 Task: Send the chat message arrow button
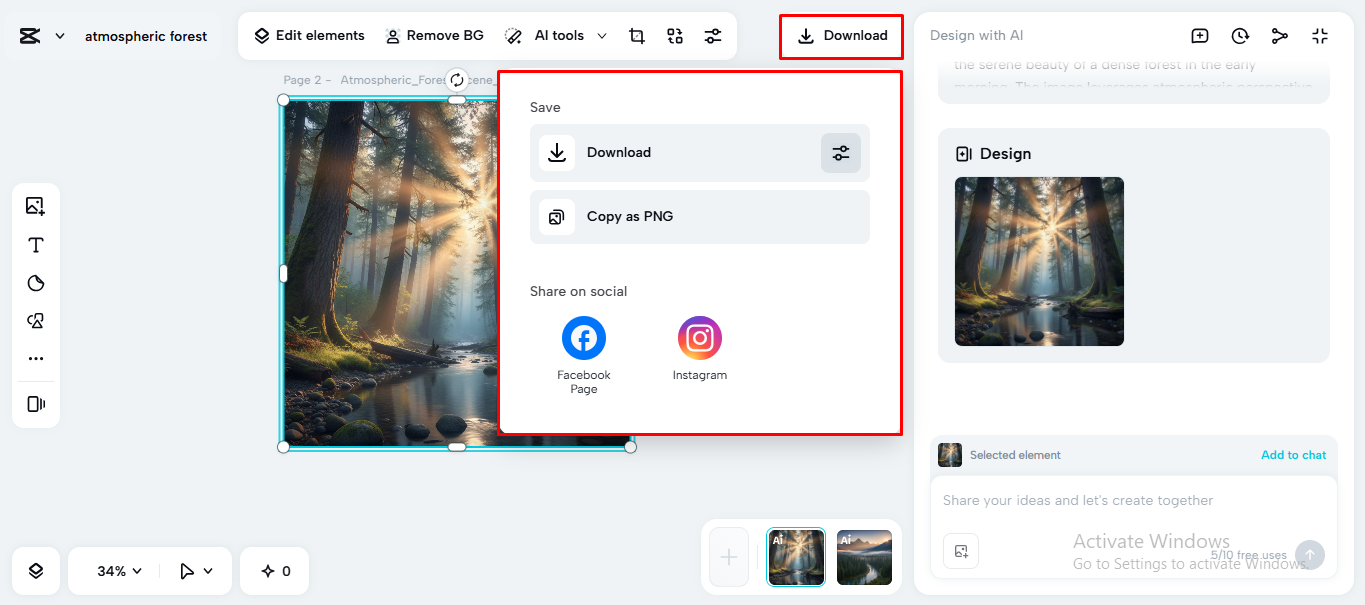tap(1310, 555)
